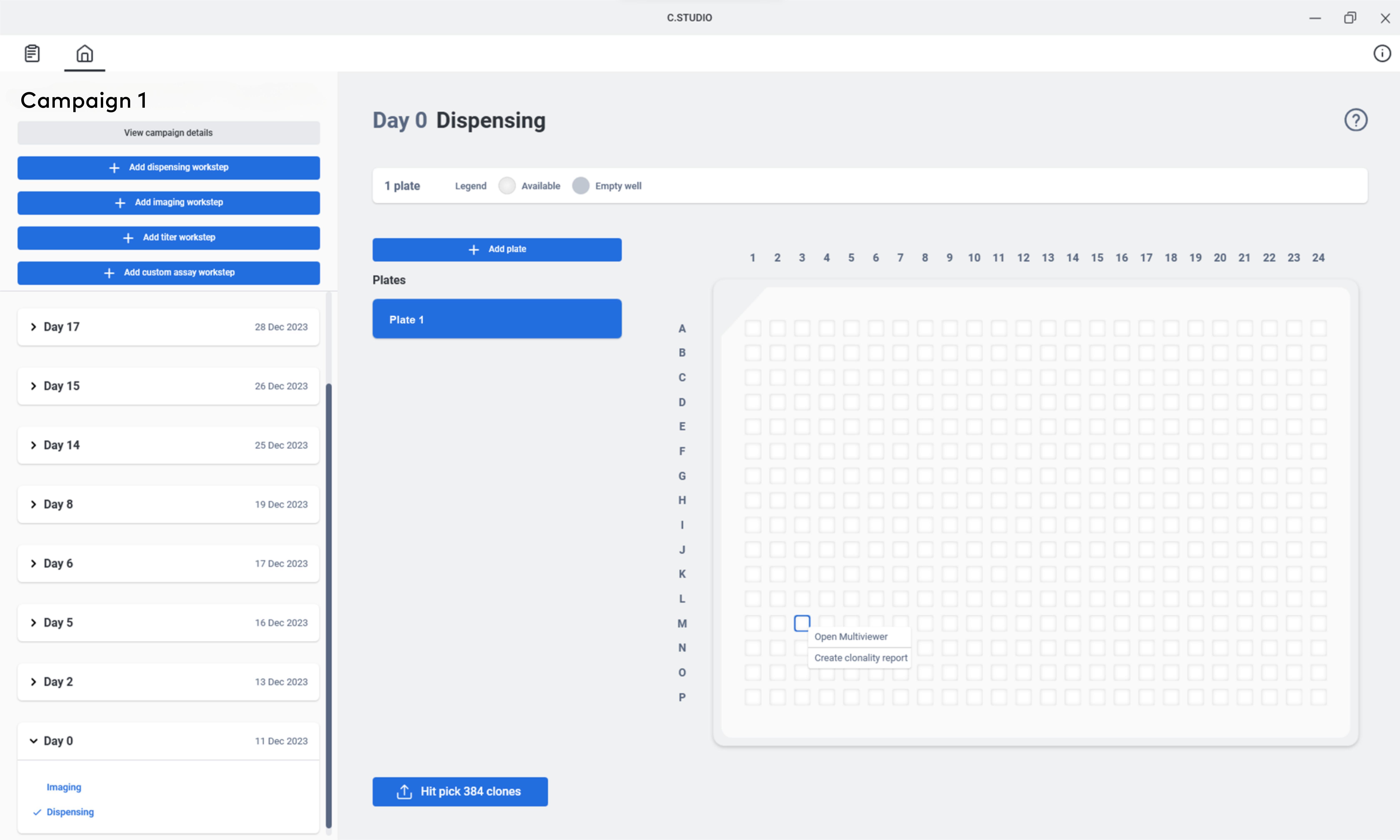Click row label H beside the plate
The height and width of the screenshot is (840, 1400).
coord(682,500)
